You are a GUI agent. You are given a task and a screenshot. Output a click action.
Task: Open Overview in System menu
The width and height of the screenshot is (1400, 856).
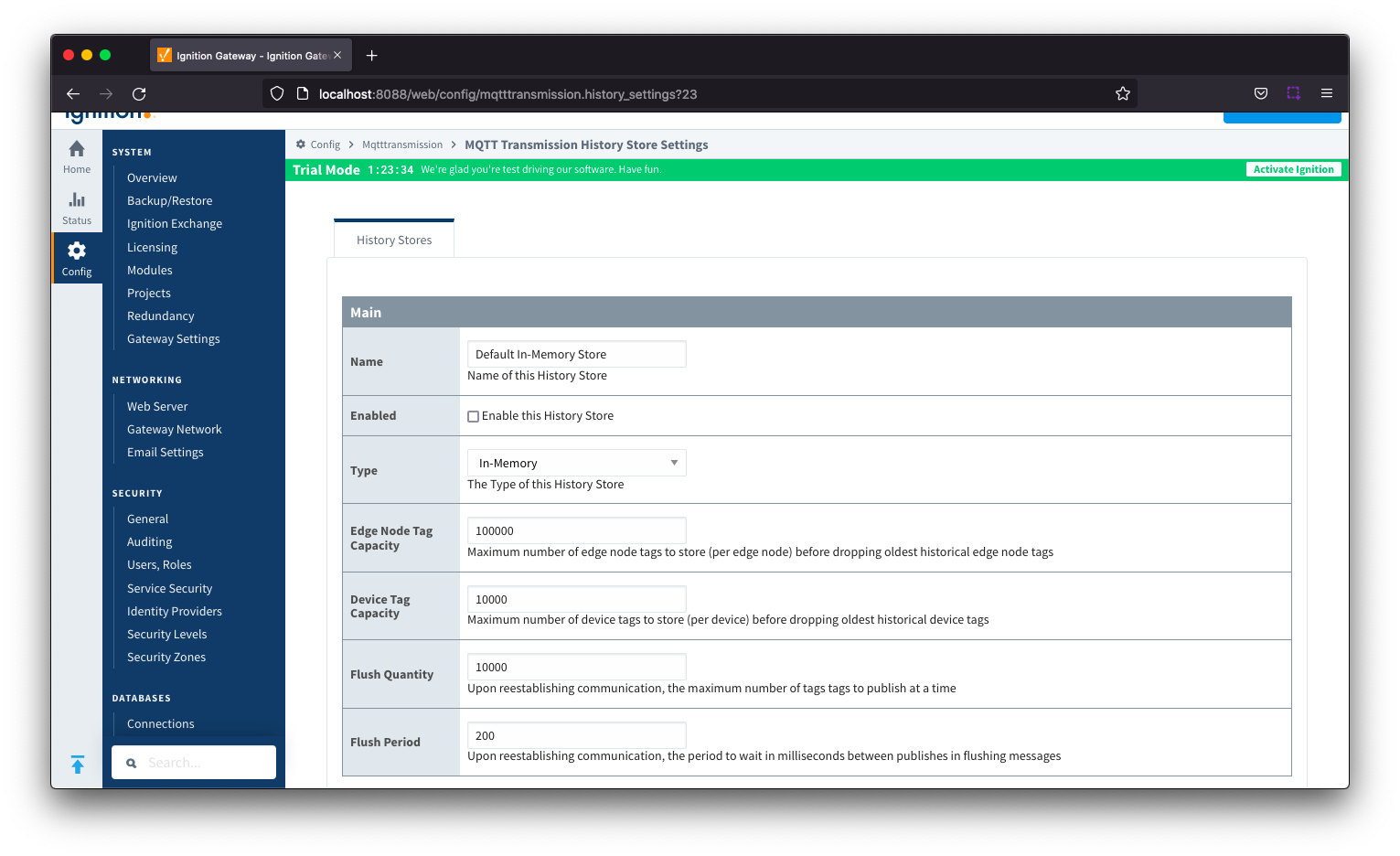[x=152, y=177]
